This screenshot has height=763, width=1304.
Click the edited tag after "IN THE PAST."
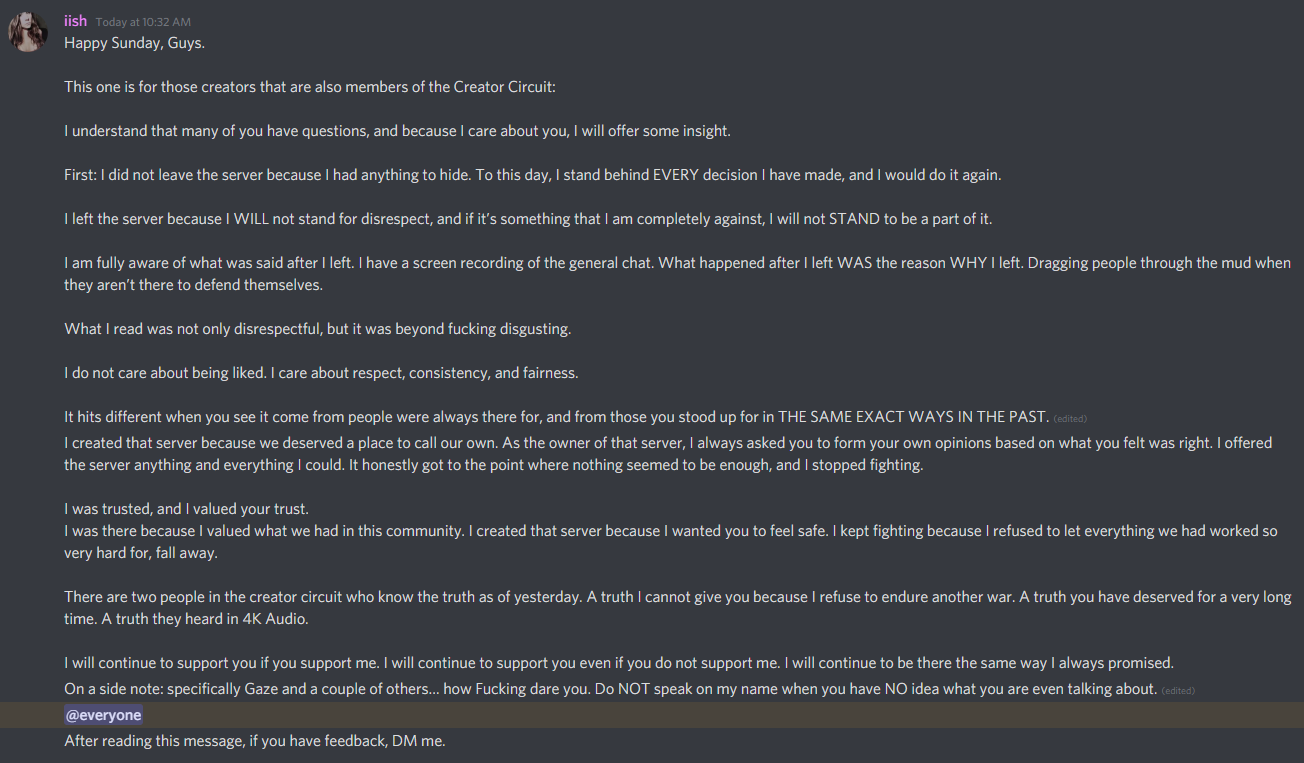click(1070, 418)
